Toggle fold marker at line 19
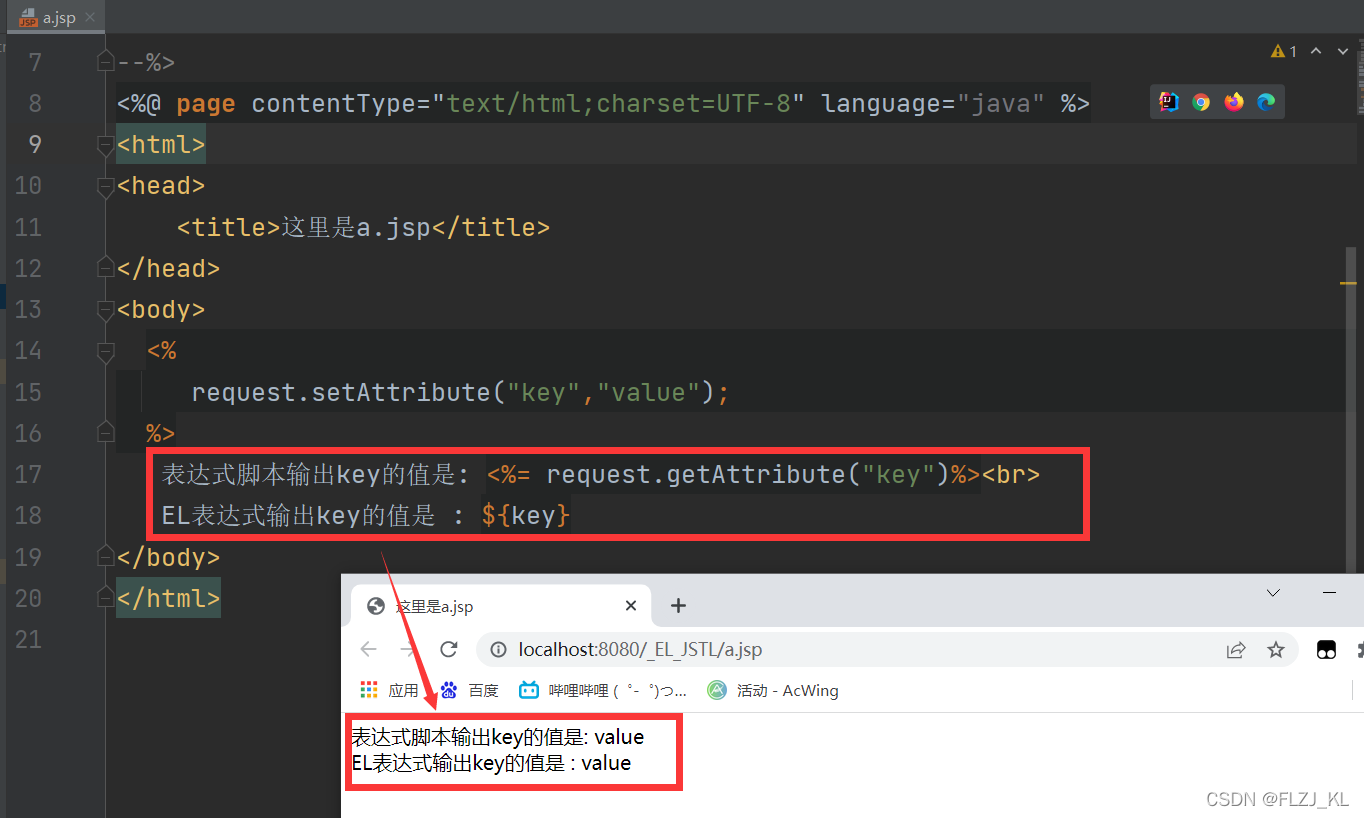Screen dimensions: 1364x818 105,557
